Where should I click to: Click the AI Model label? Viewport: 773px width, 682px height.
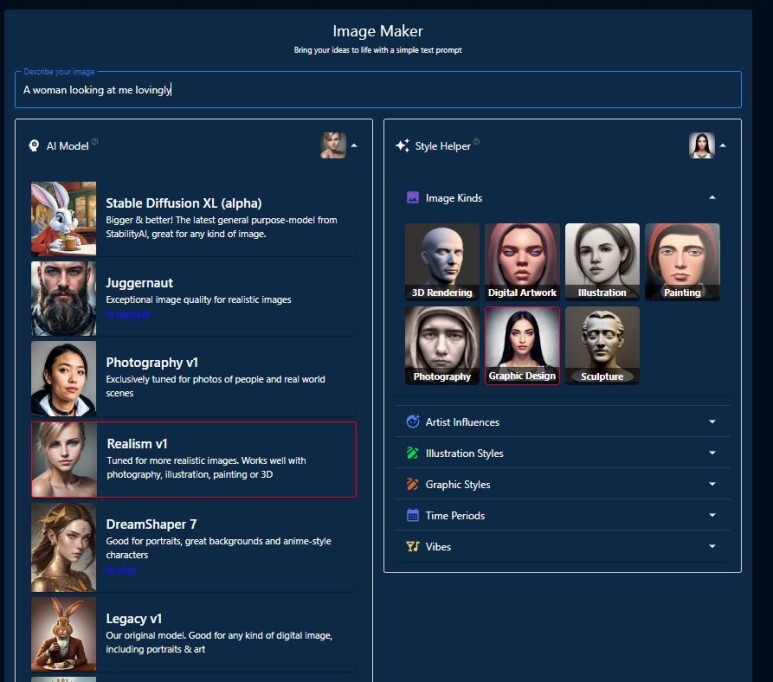pos(68,146)
